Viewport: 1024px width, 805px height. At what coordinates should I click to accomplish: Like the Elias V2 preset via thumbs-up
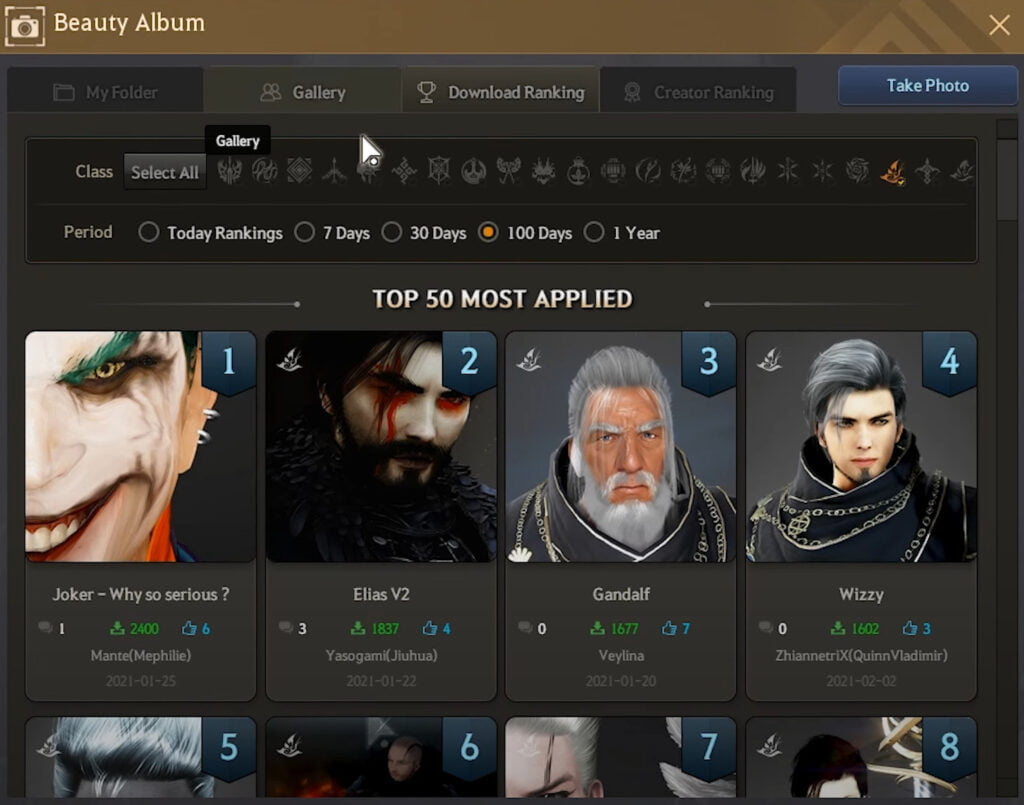click(x=429, y=628)
